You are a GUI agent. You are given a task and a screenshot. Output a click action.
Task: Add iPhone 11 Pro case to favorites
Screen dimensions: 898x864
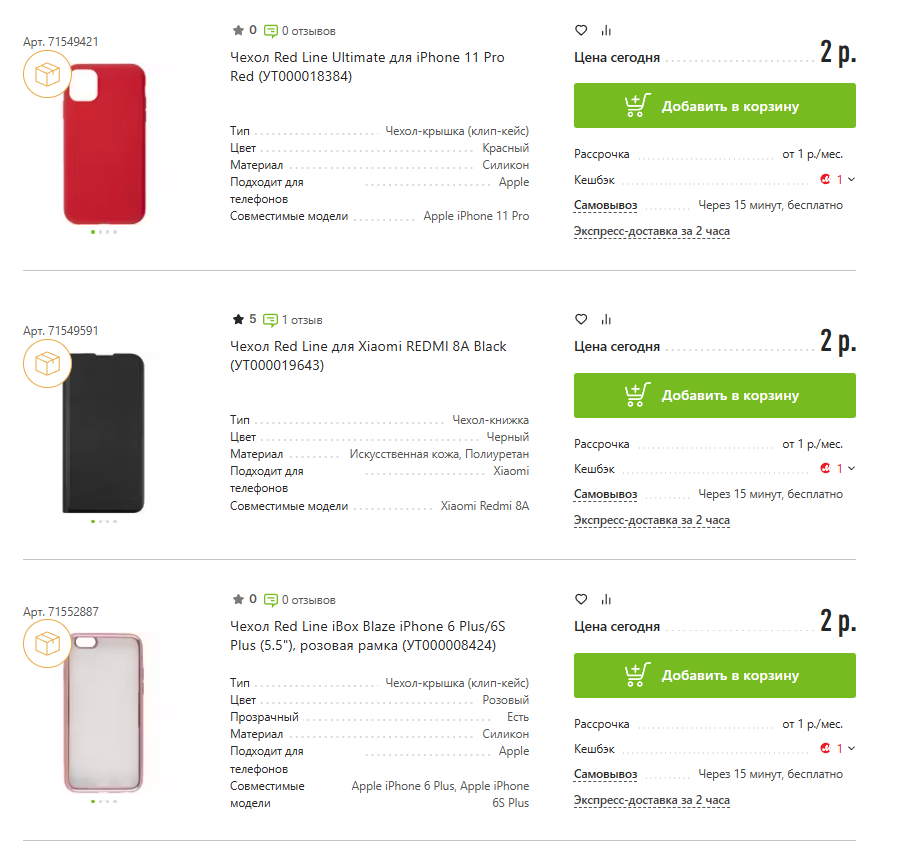pyautogui.click(x=581, y=30)
